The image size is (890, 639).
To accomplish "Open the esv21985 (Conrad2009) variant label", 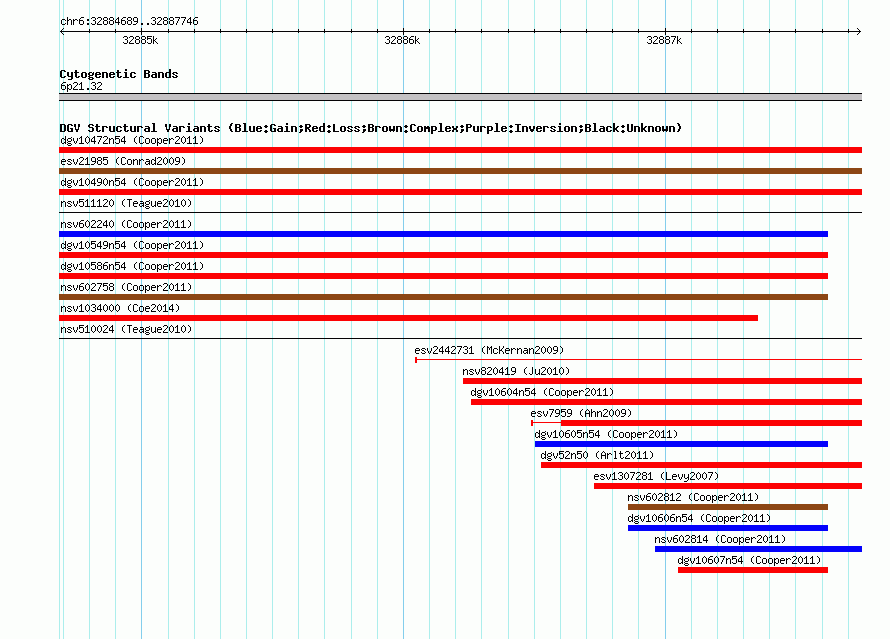I will pos(123,161).
